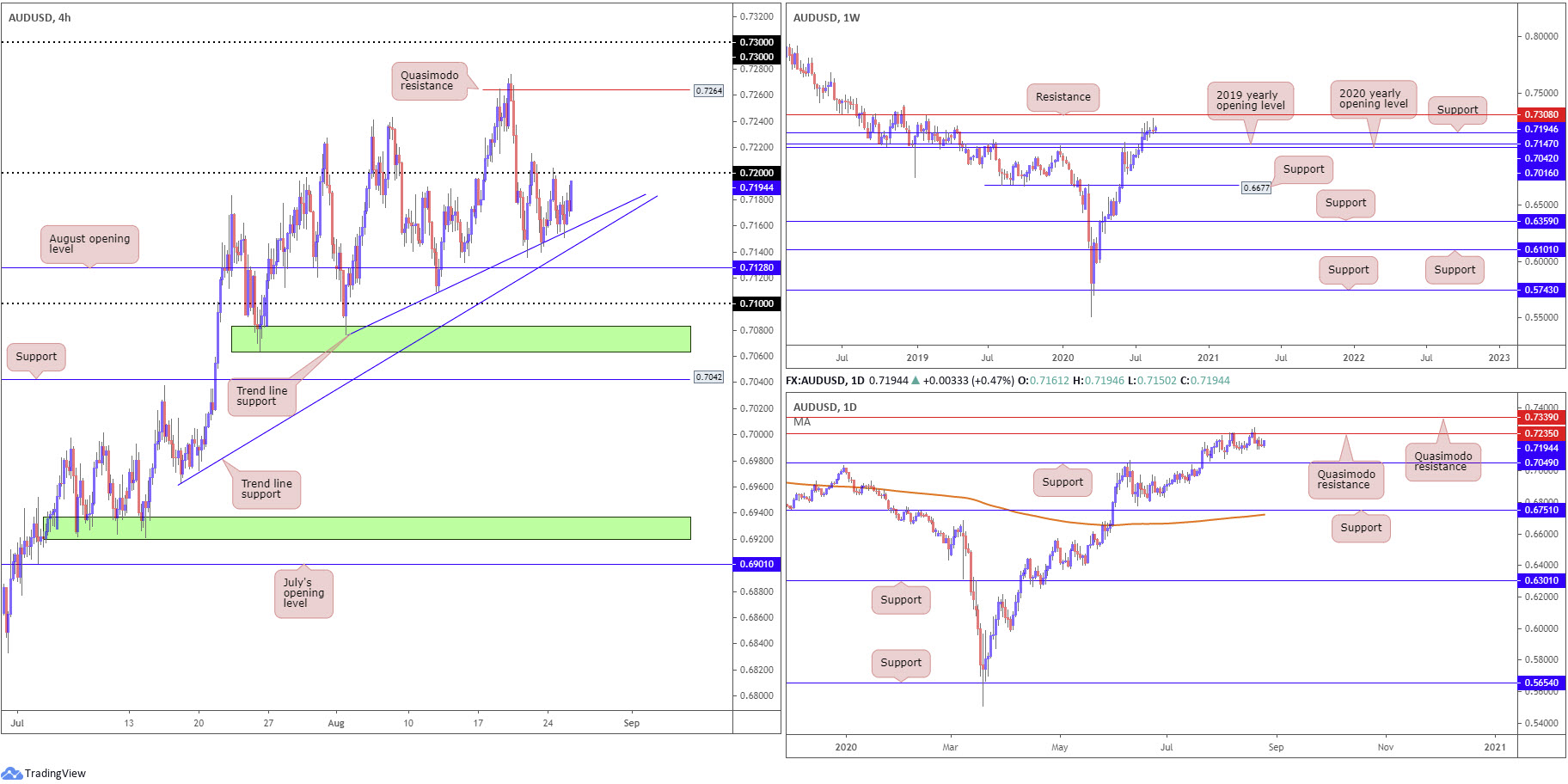
Task: Click the 0.57430 price tag
Action: pos(1541,290)
